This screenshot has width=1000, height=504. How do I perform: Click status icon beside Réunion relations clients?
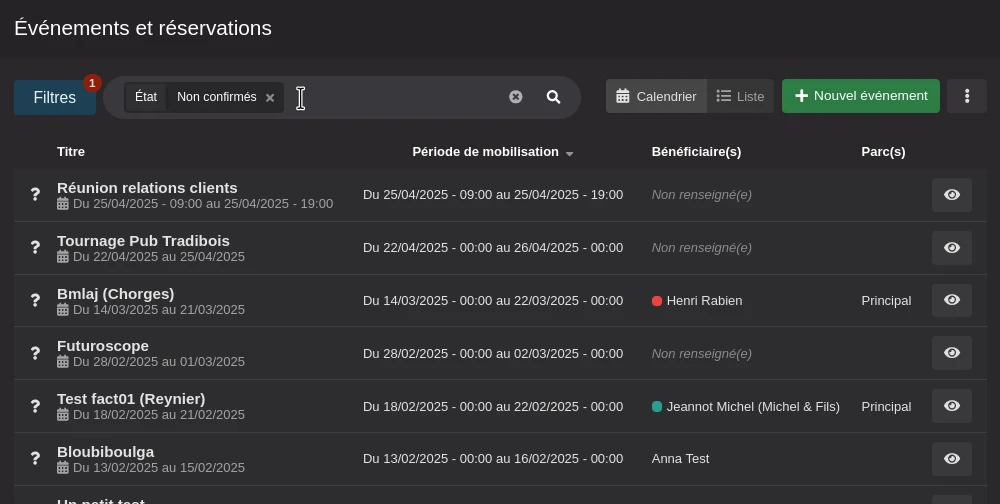(x=35, y=195)
